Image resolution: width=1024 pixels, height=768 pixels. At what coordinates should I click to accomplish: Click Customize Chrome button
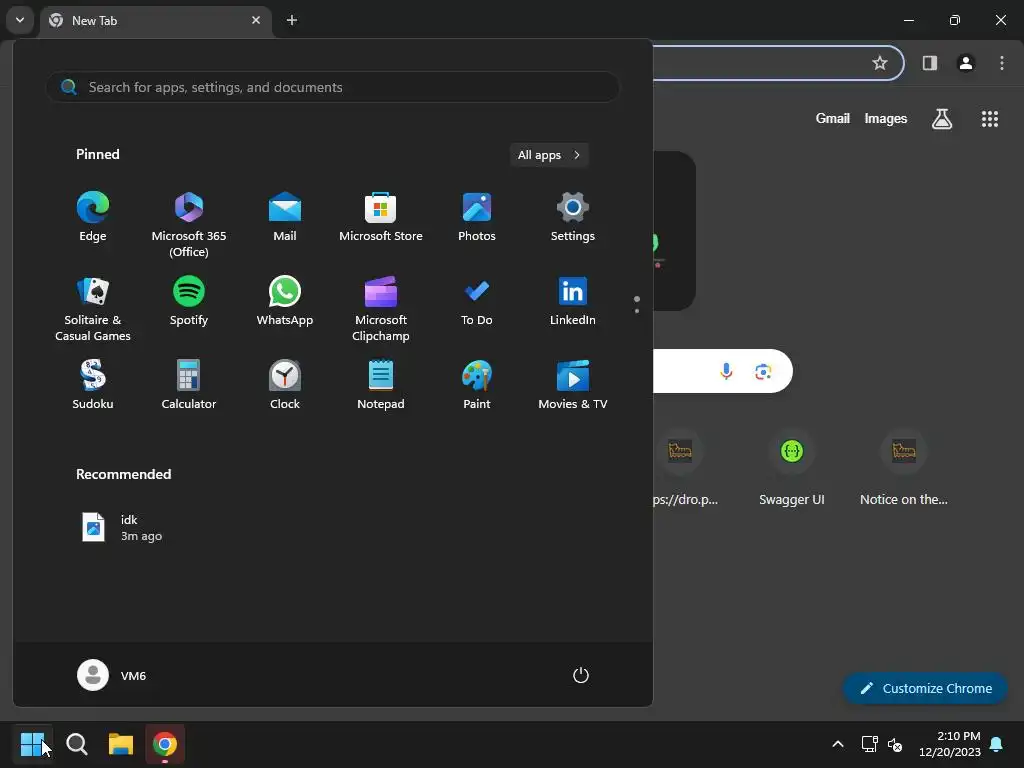(925, 688)
